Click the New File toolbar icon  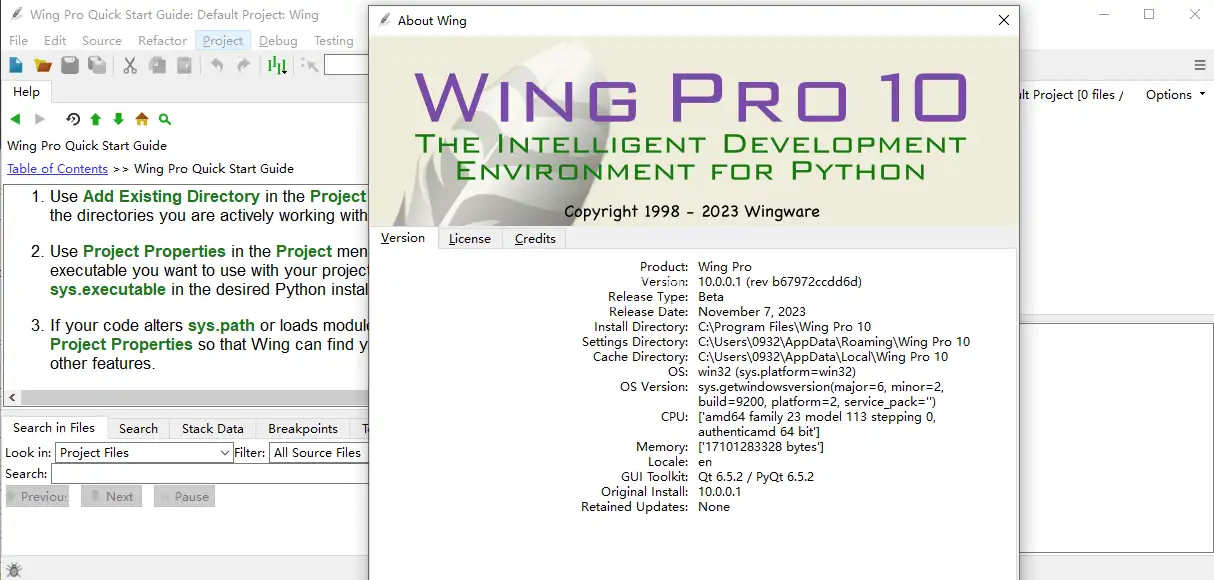pos(16,65)
